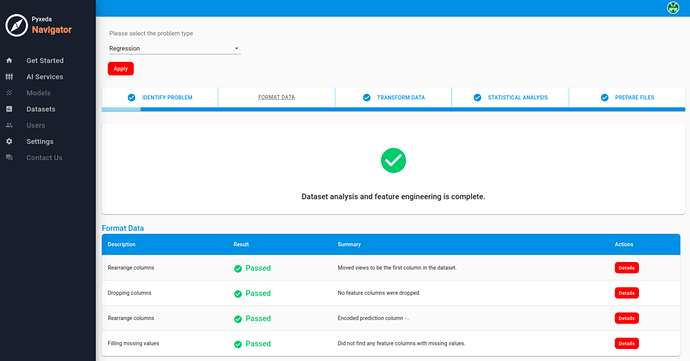Image resolution: width=690 pixels, height=361 pixels.
Task: Click the Actions column header
Action: [x=624, y=244]
